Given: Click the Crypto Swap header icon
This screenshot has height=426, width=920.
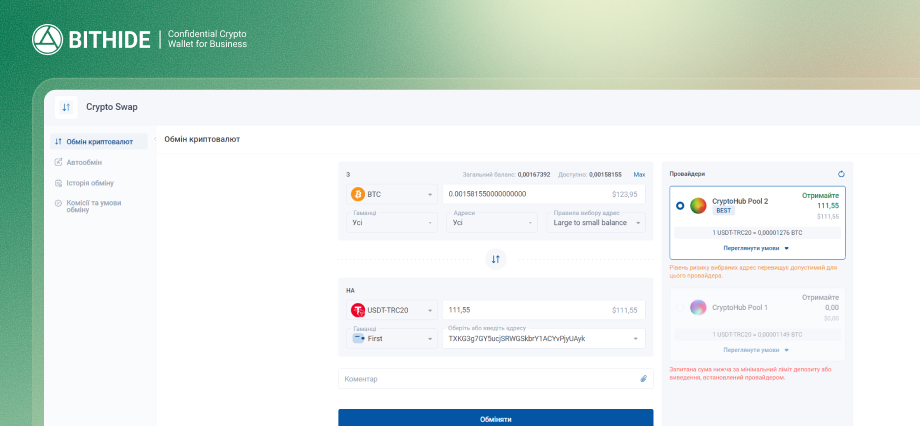Looking at the screenshot, I should pyautogui.click(x=66, y=106).
